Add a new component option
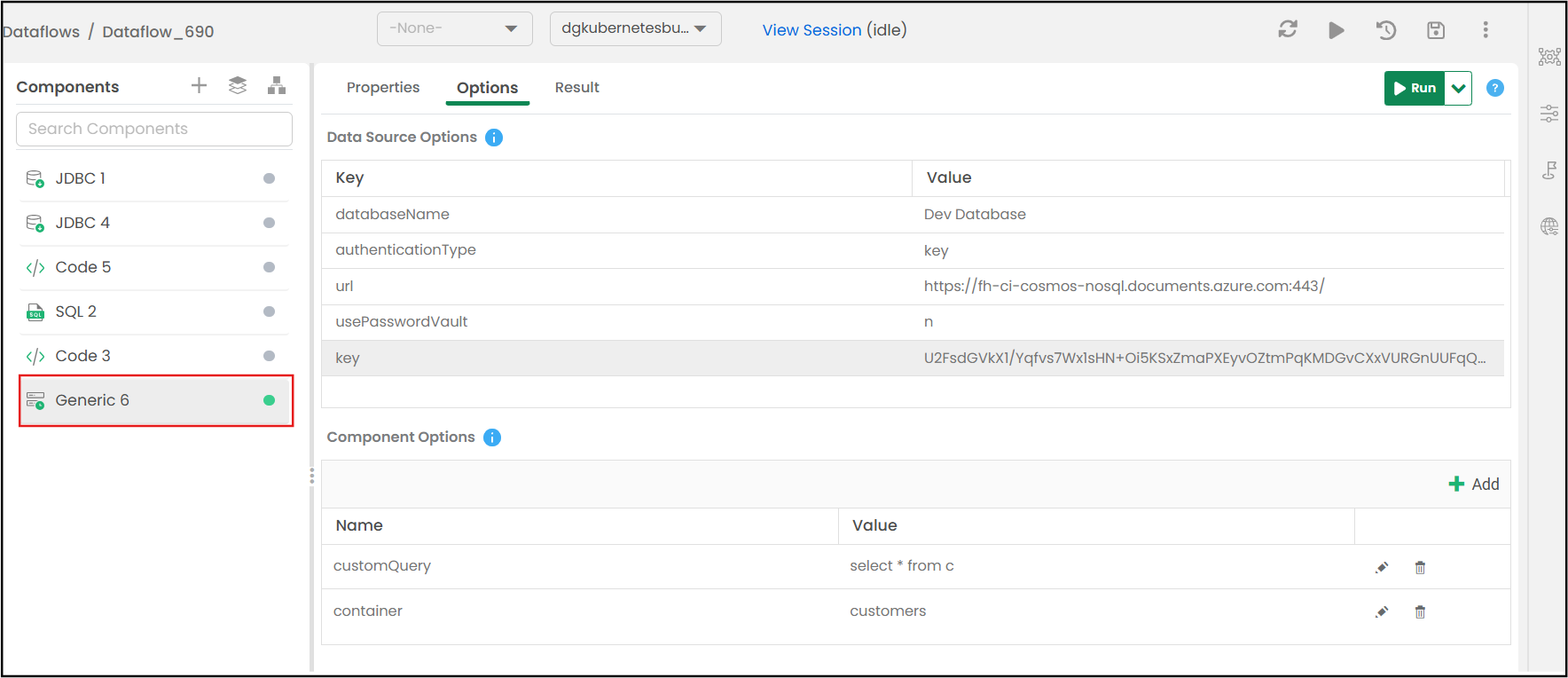The width and height of the screenshot is (1568, 678). pos(1473,484)
